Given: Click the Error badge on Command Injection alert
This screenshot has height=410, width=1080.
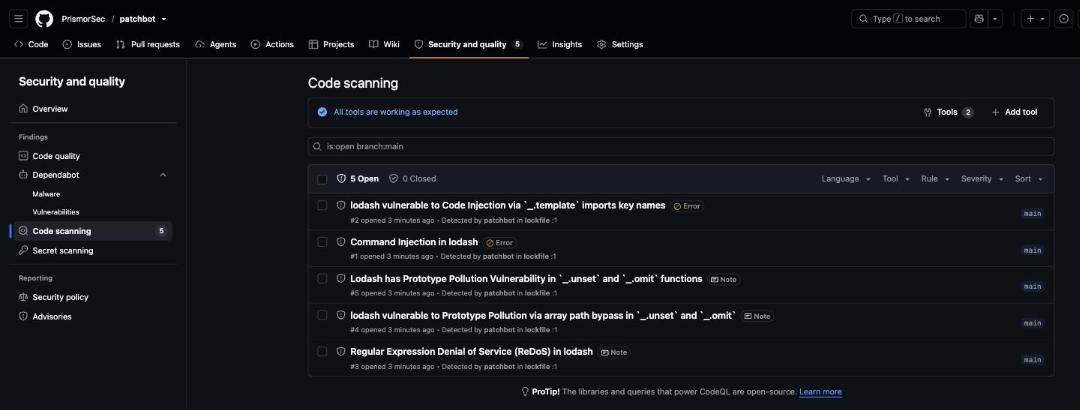Looking at the screenshot, I should 500,243.
